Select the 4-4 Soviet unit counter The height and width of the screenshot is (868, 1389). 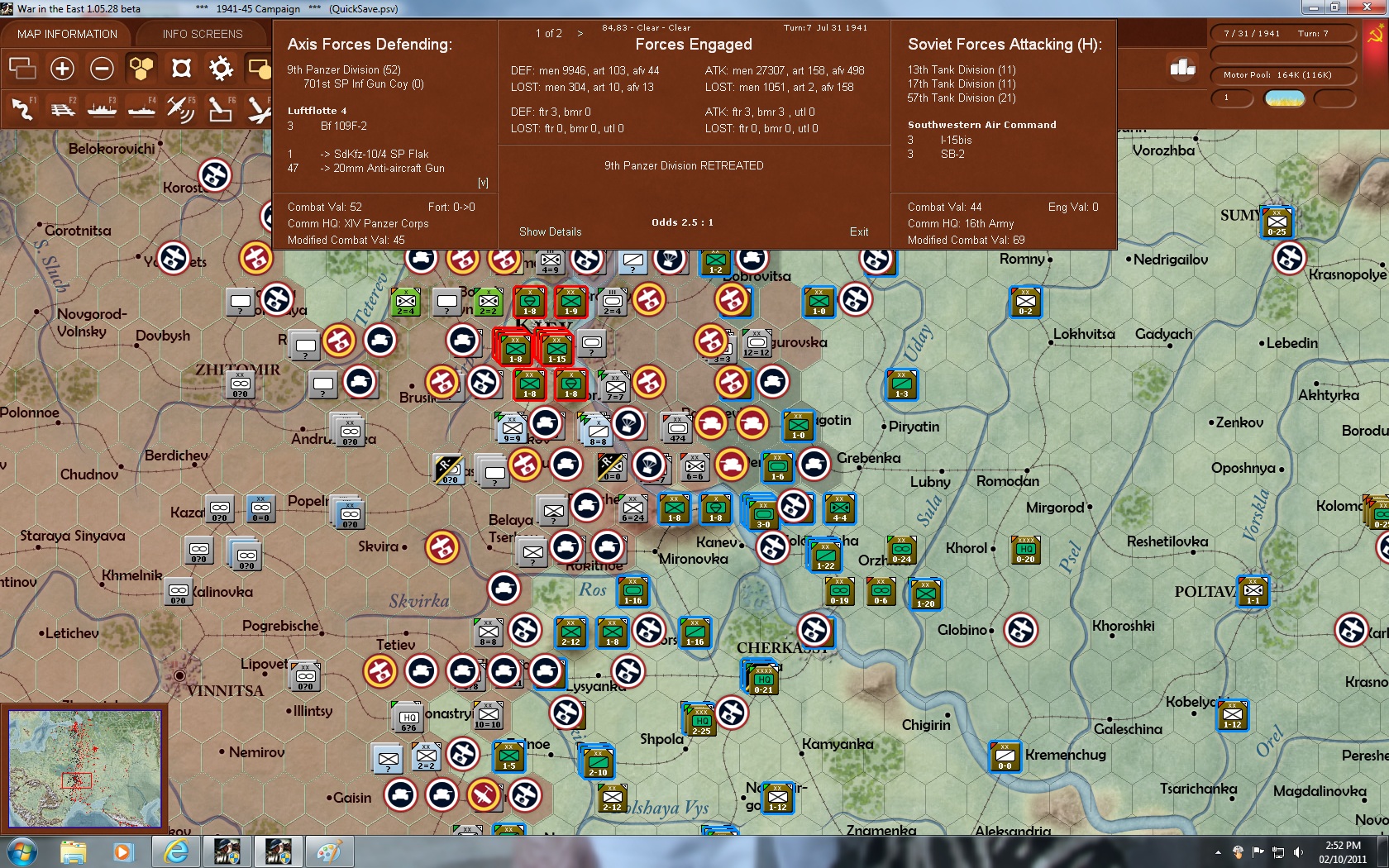pyautogui.click(x=839, y=508)
